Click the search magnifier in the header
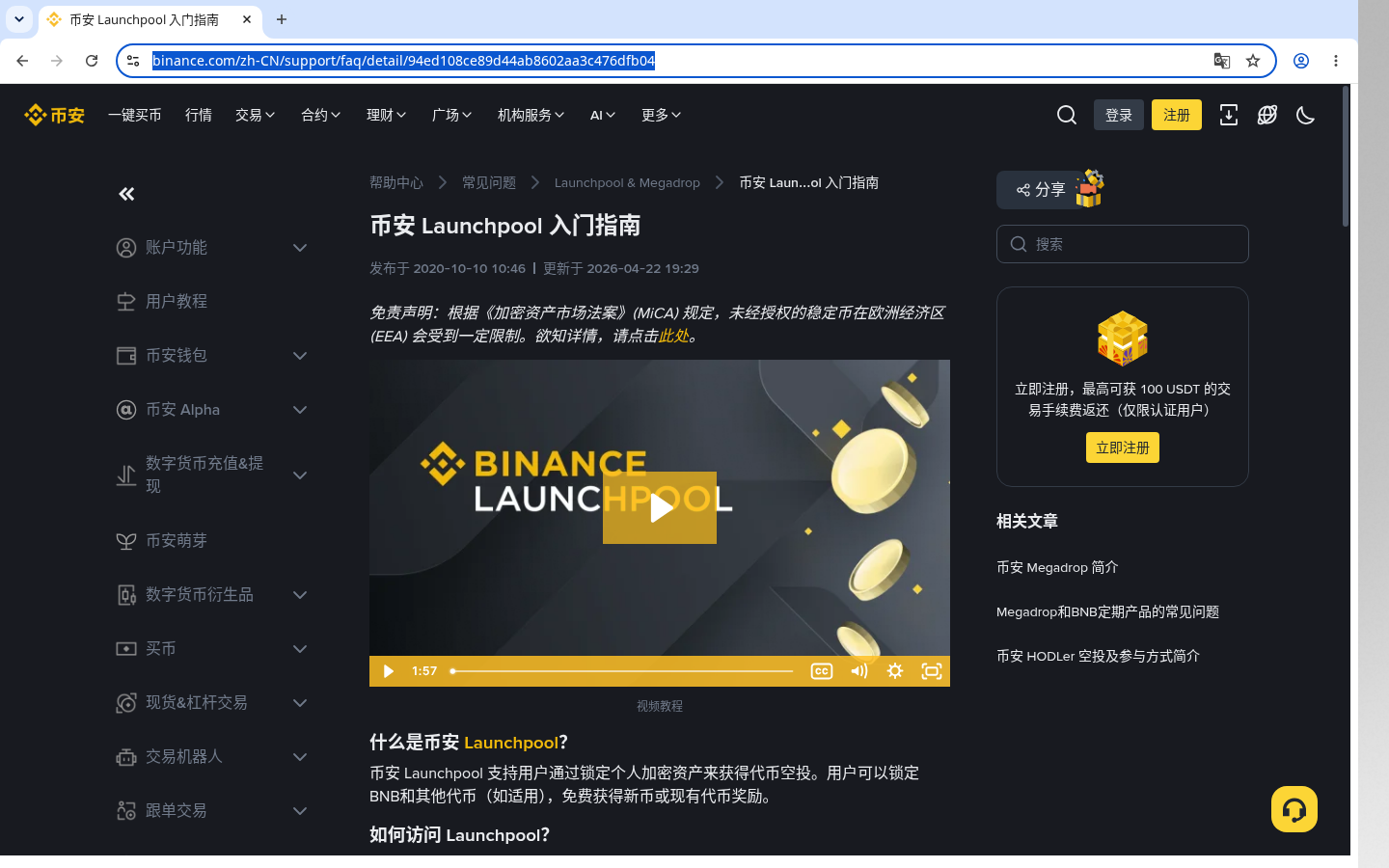Viewport: 1389px width, 868px height. click(1067, 115)
